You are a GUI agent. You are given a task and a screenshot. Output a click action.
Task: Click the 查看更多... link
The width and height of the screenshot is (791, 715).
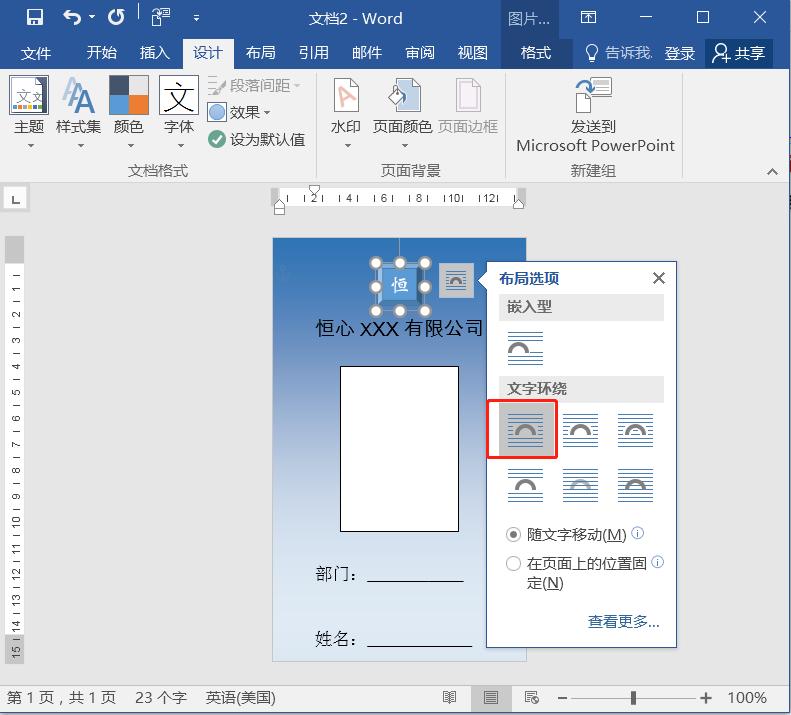tap(624, 621)
